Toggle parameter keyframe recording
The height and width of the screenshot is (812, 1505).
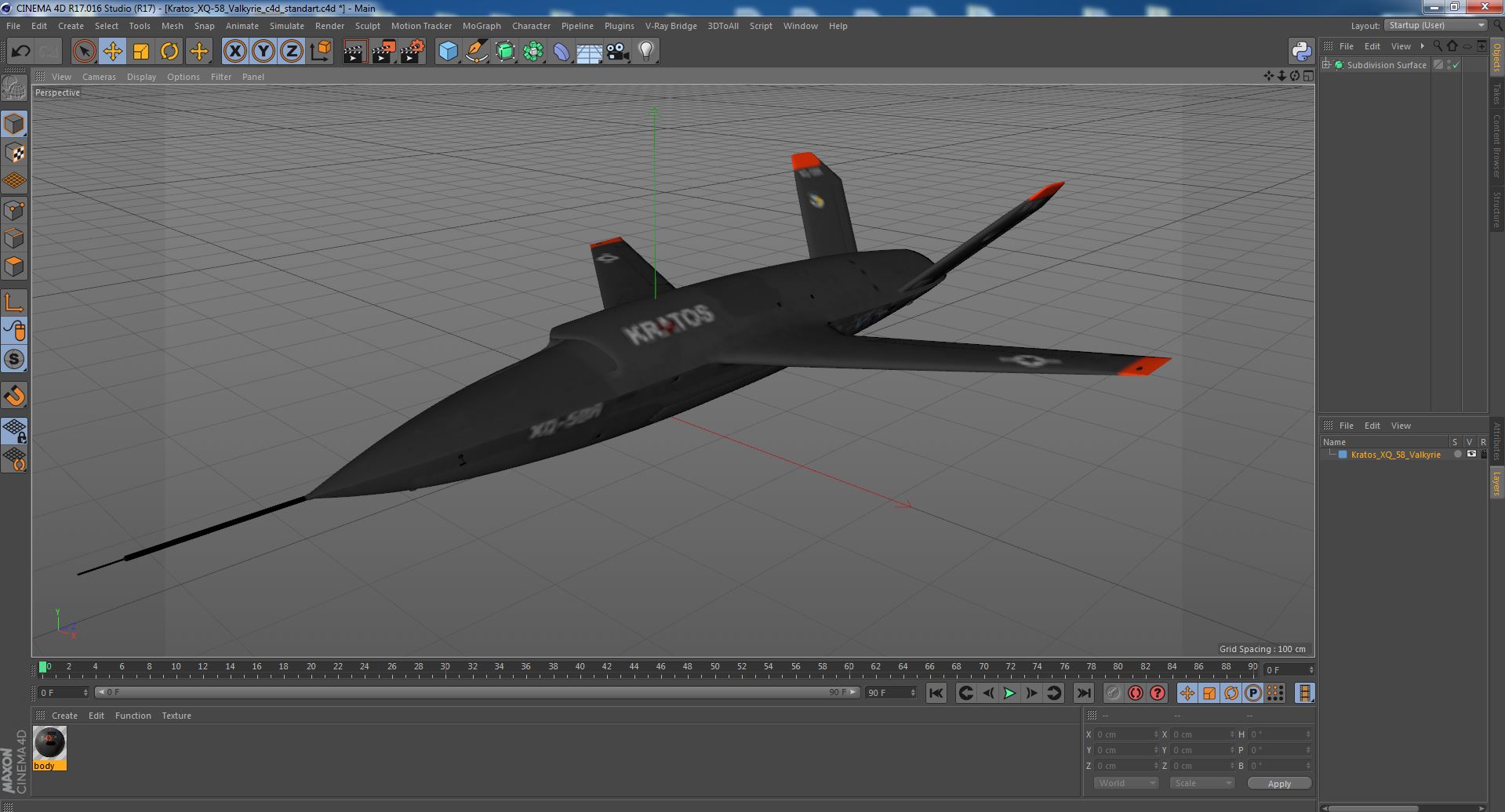click(x=1252, y=693)
